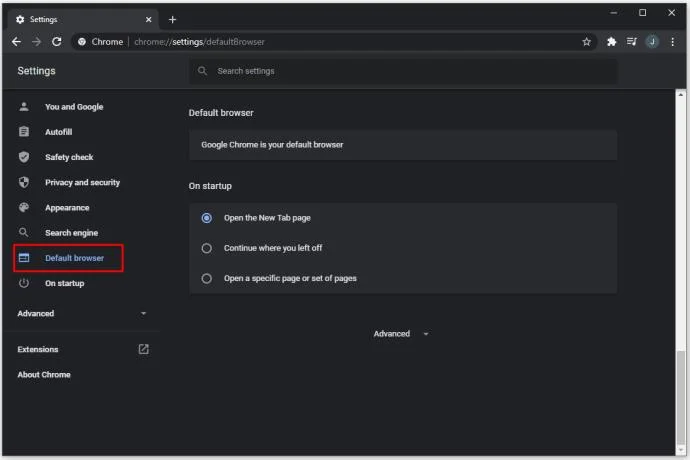690x460 pixels.
Task: Click the Privacy and security shield icon
Action: (24, 182)
